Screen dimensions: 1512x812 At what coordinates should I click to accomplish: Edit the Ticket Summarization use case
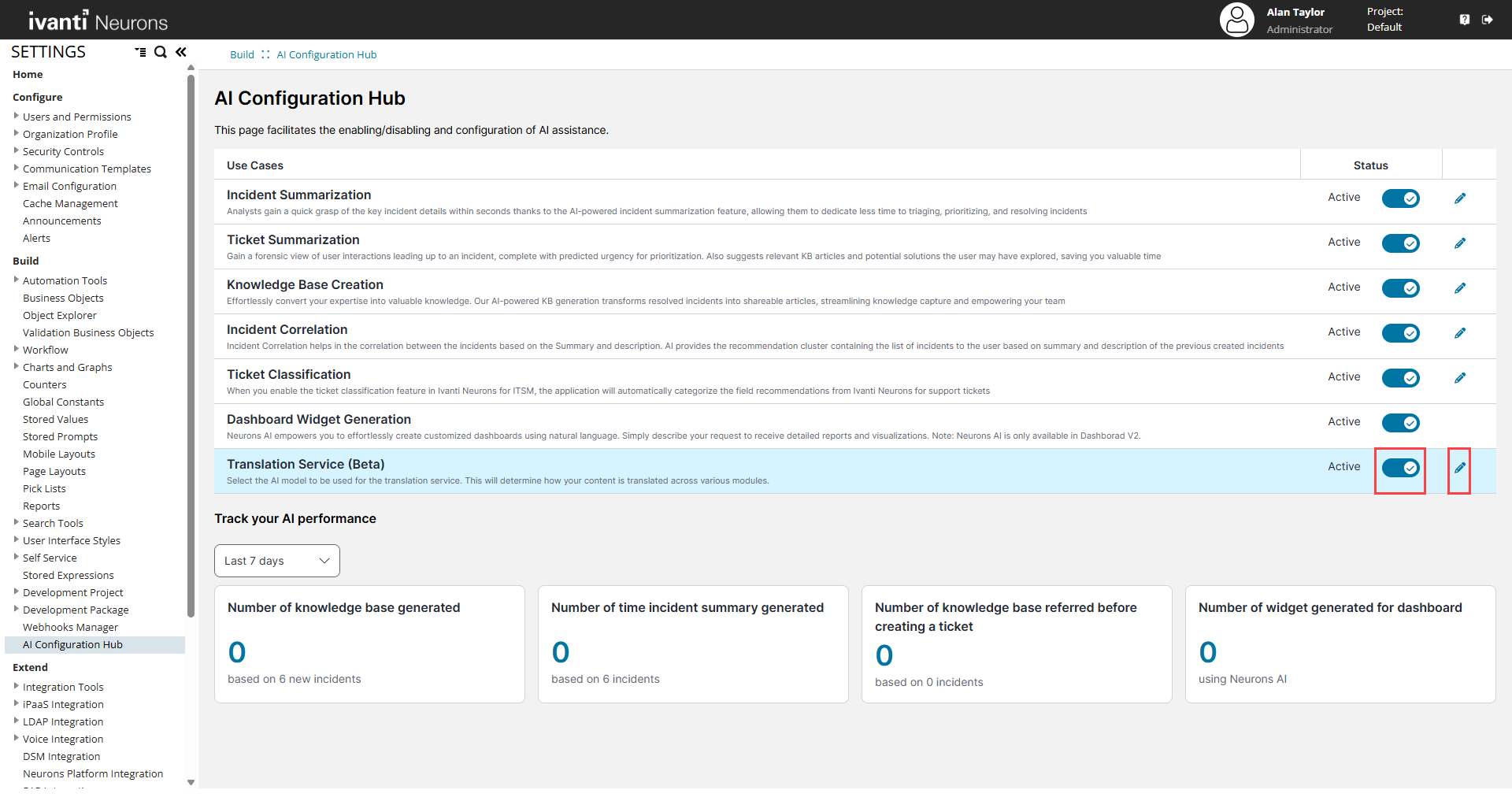1460,243
